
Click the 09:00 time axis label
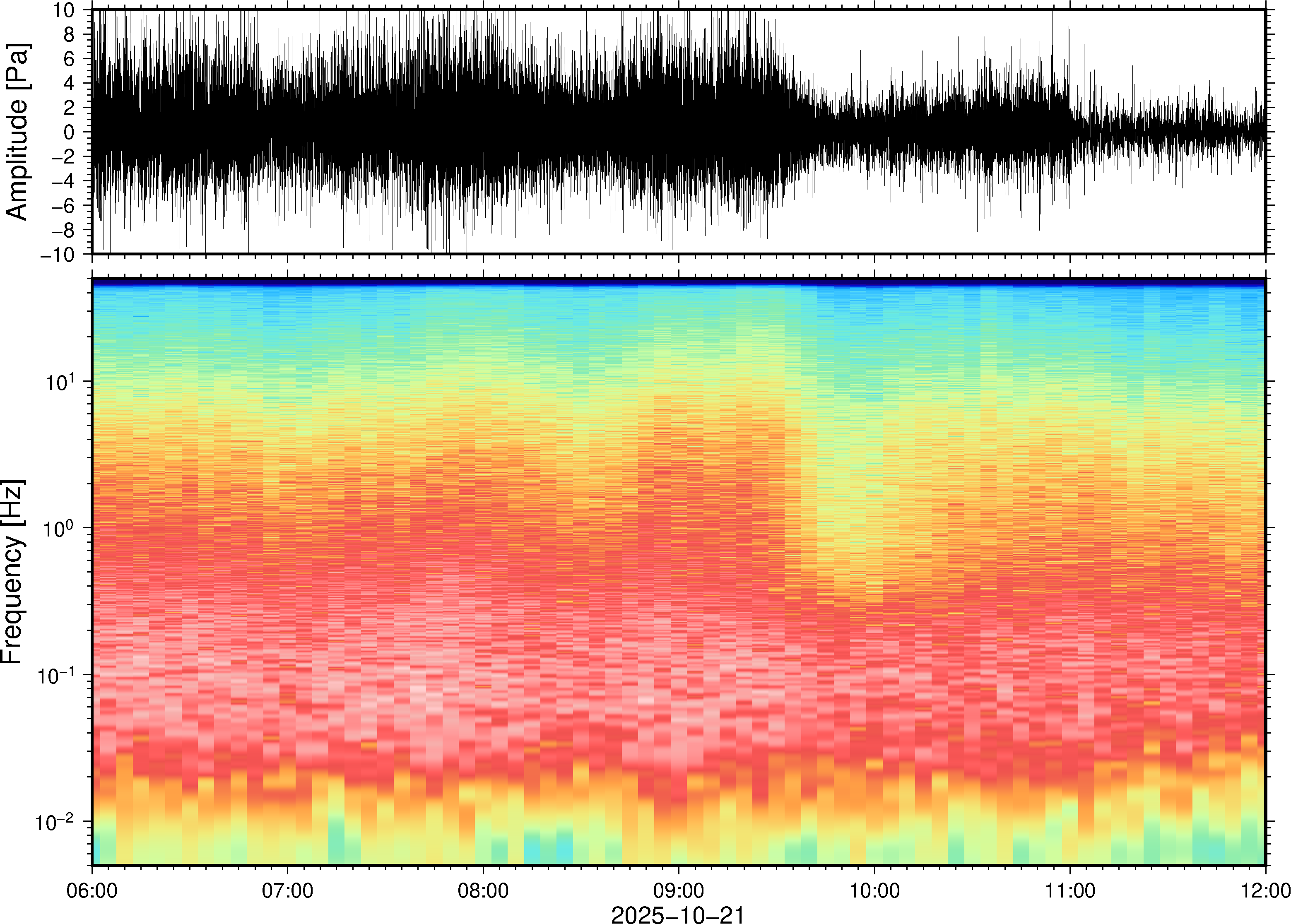coord(679,890)
